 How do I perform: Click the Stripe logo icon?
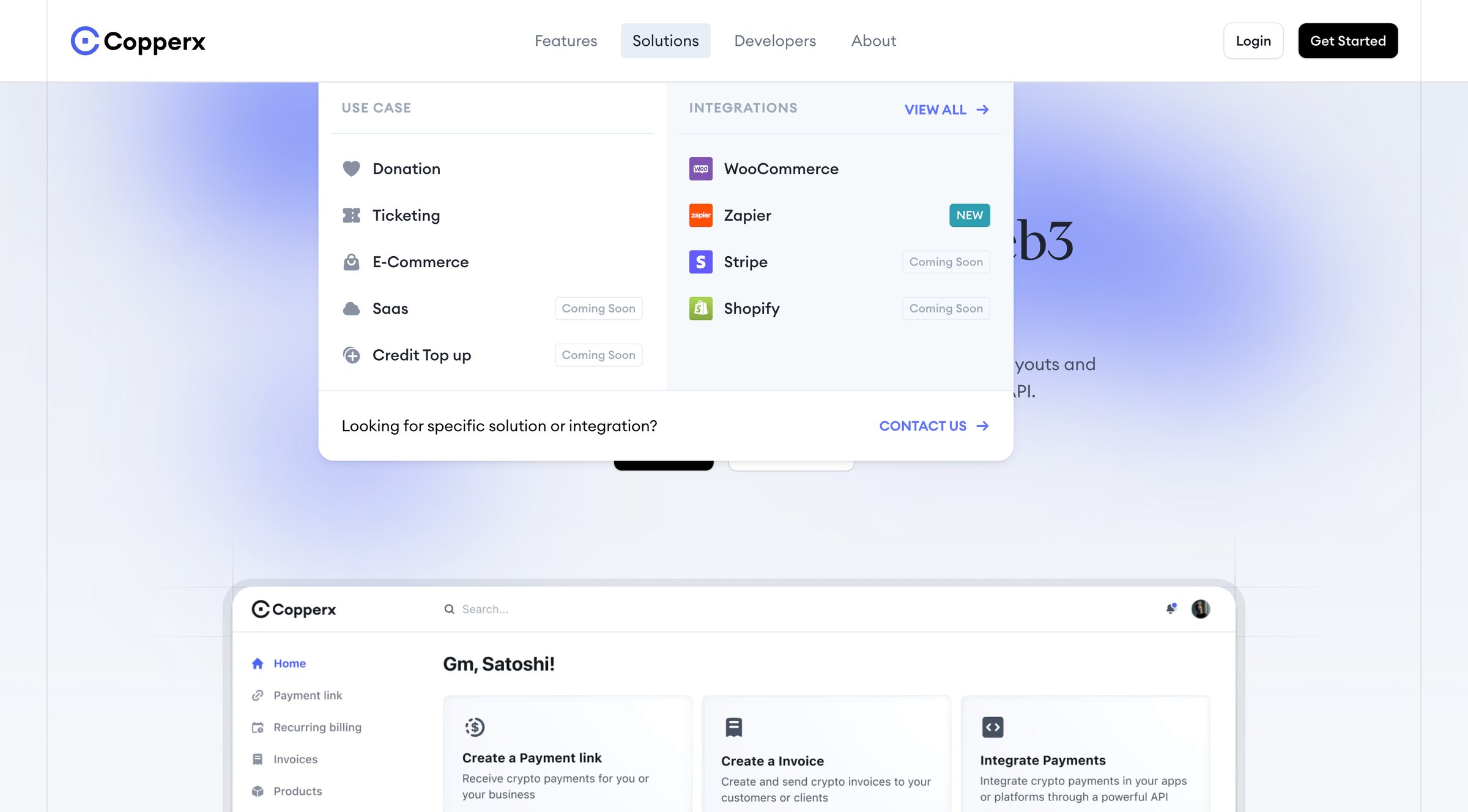701,262
